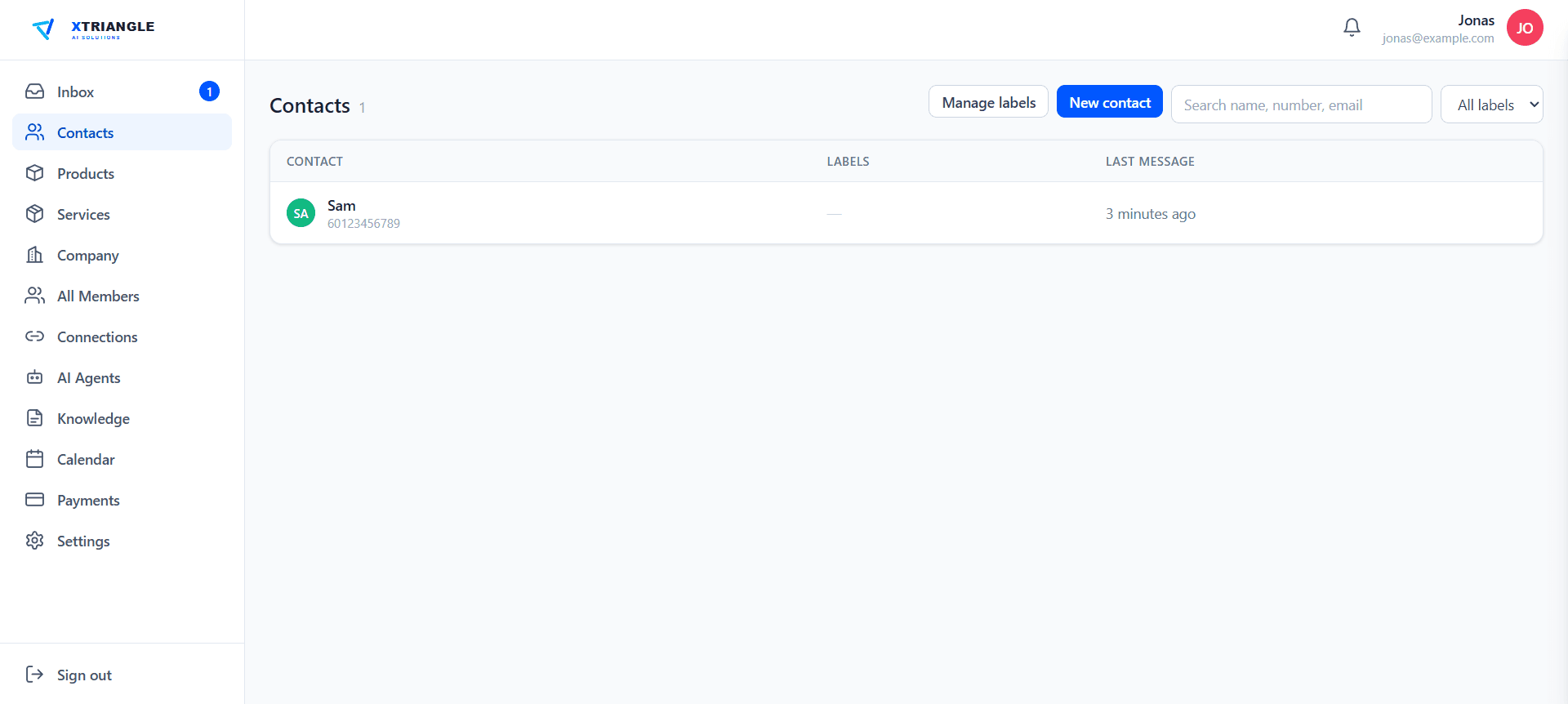Screen dimensions: 1568x704
Task: Open AI Agents label
Action: click(x=89, y=378)
